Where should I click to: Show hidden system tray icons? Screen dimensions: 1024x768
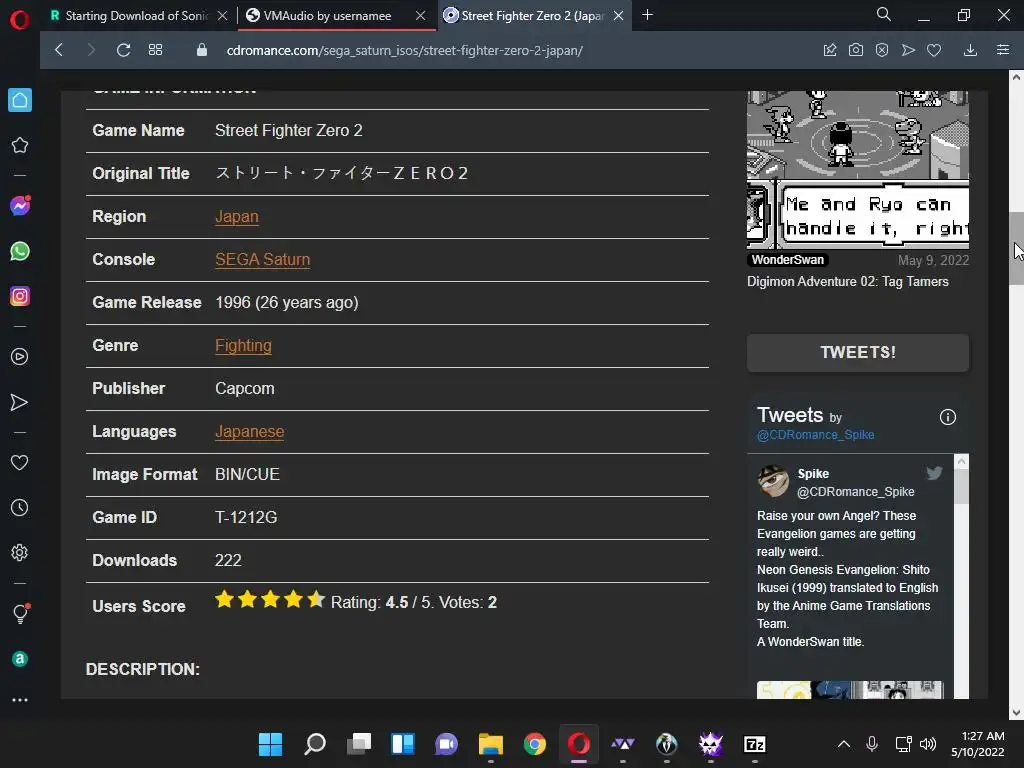pos(844,744)
